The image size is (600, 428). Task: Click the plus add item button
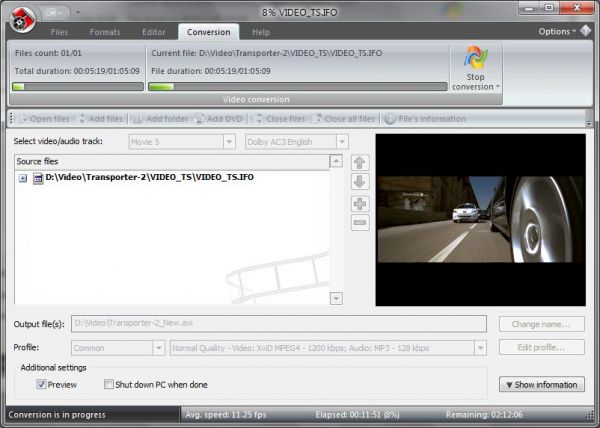(x=360, y=203)
